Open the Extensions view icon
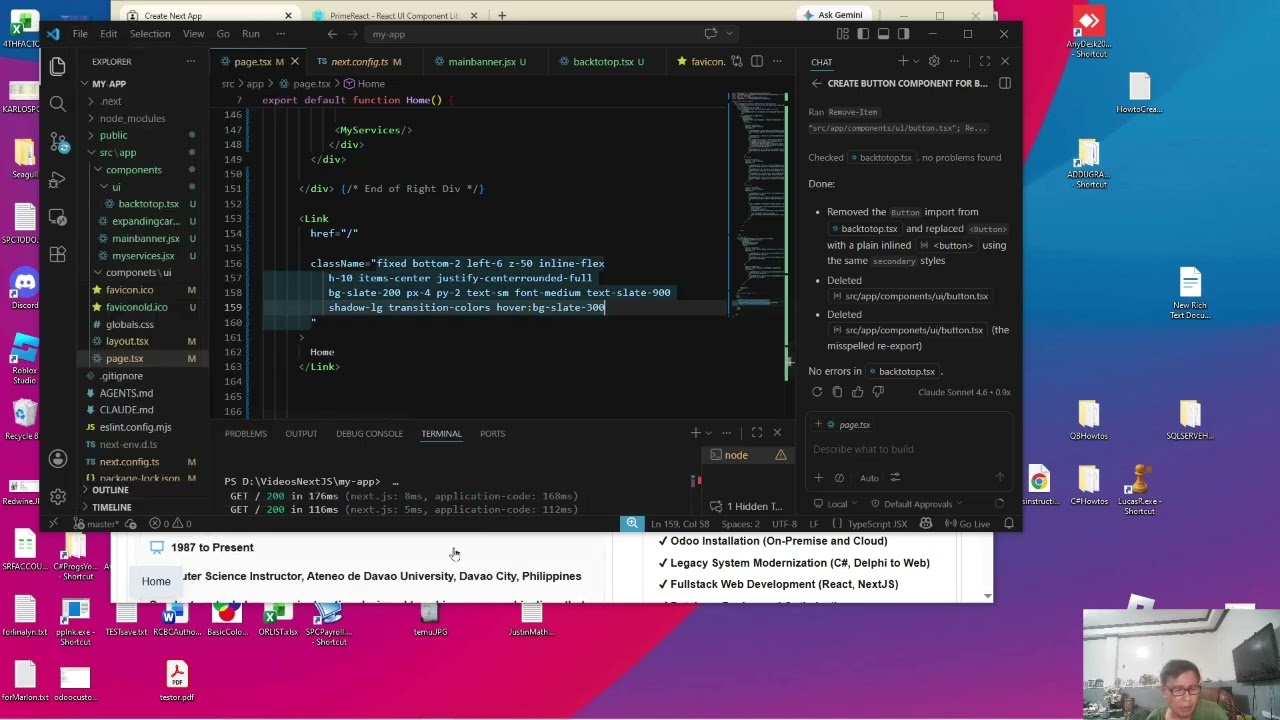 click(57, 255)
